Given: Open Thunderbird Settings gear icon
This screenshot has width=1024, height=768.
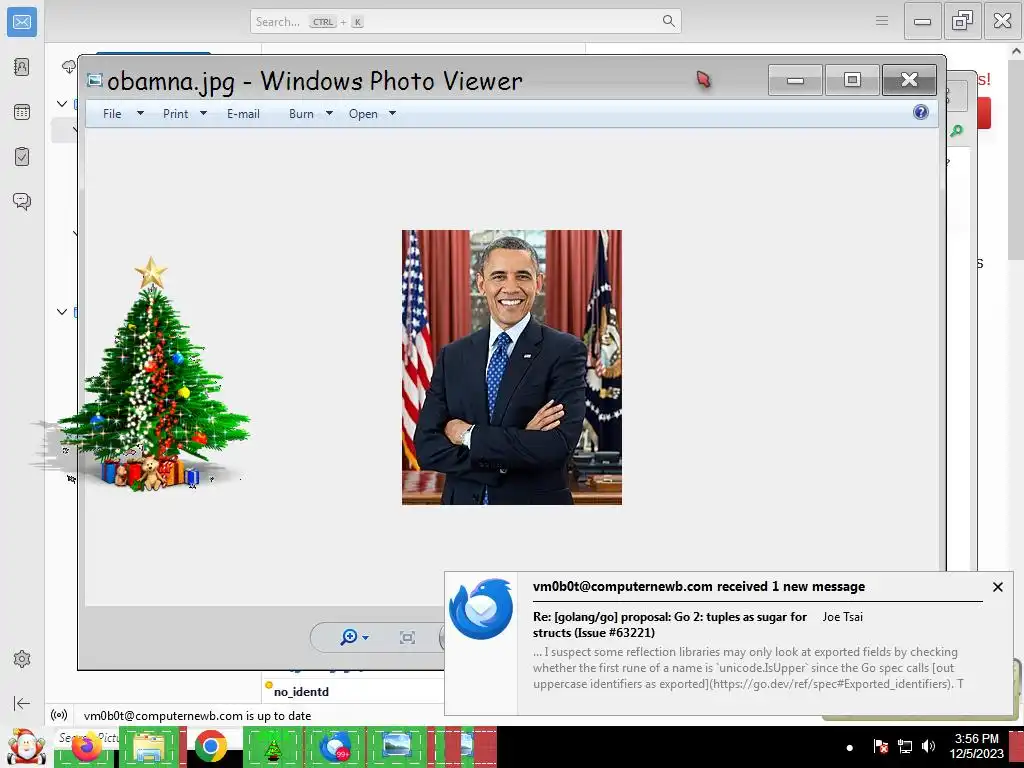Looking at the screenshot, I should [x=22, y=659].
